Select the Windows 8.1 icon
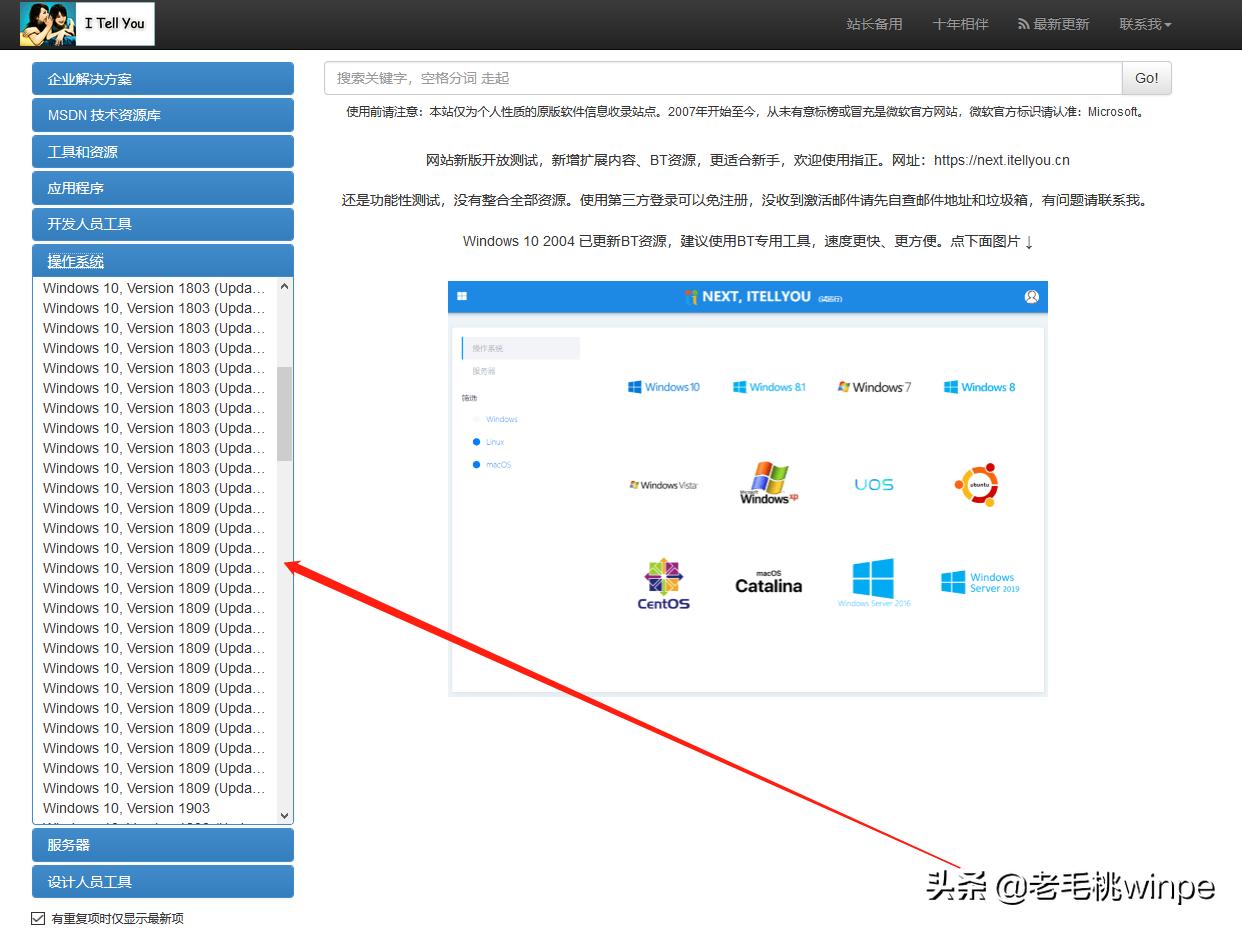This screenshot has width=1242, height=929. coord(769,387)
